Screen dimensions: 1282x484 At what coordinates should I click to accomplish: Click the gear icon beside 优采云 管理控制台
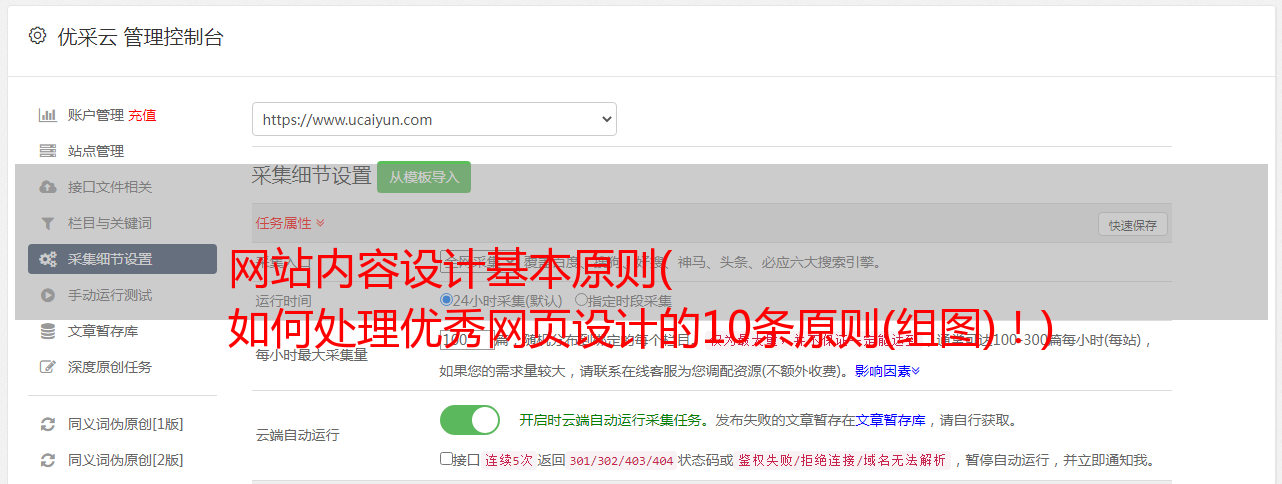tap(37, 36)
